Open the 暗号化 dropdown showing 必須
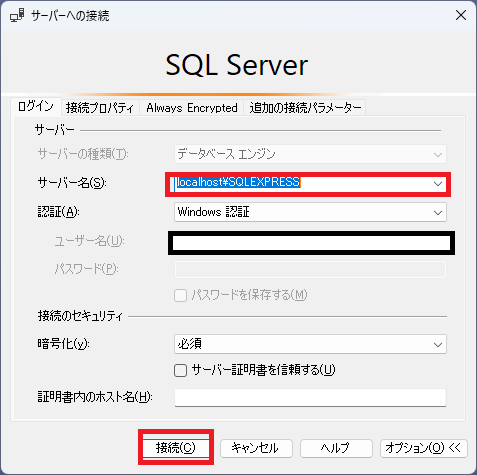Image resolution: width=477 pixels, height=475 pixels. [310, 344]
